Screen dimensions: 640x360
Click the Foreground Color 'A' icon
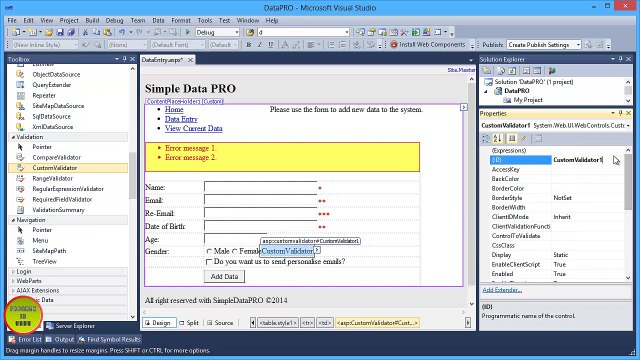click(x=285, y=45)
